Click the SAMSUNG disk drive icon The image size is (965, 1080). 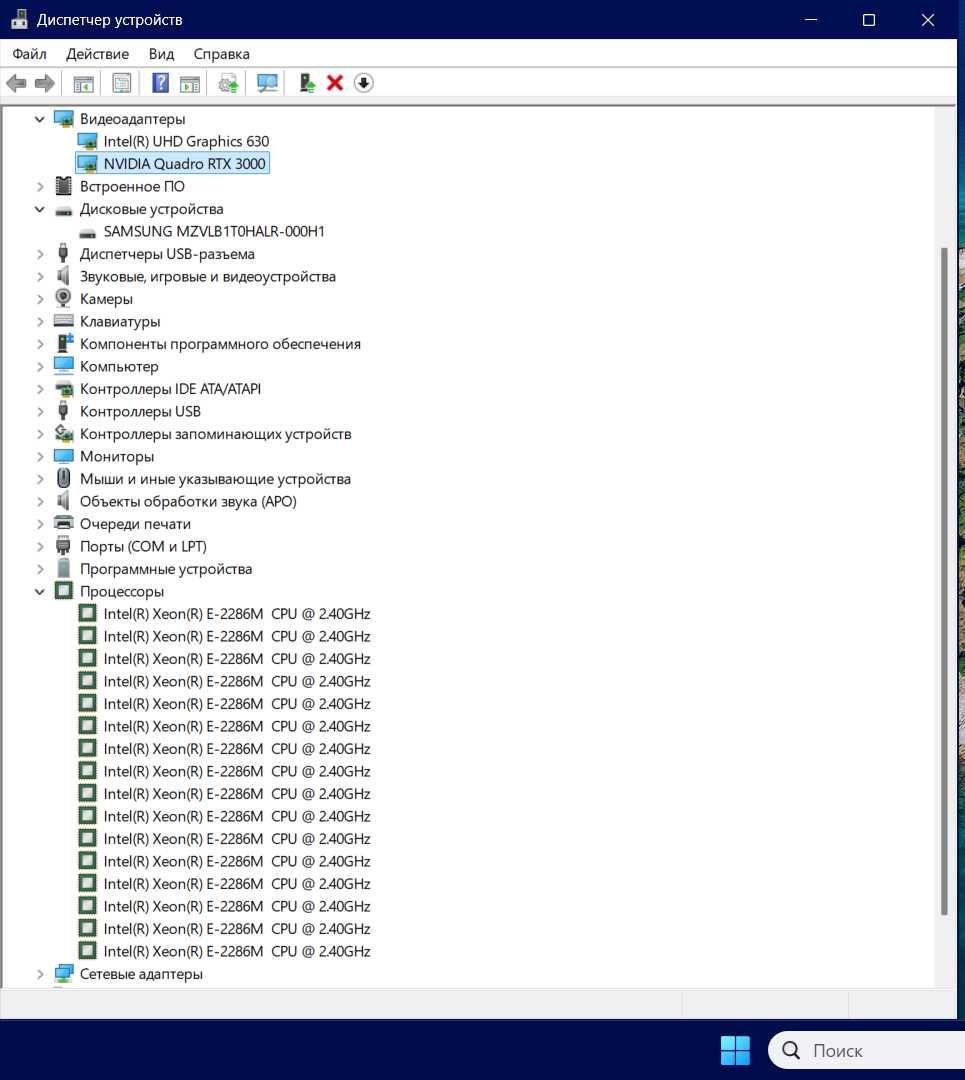click(87, 232)
